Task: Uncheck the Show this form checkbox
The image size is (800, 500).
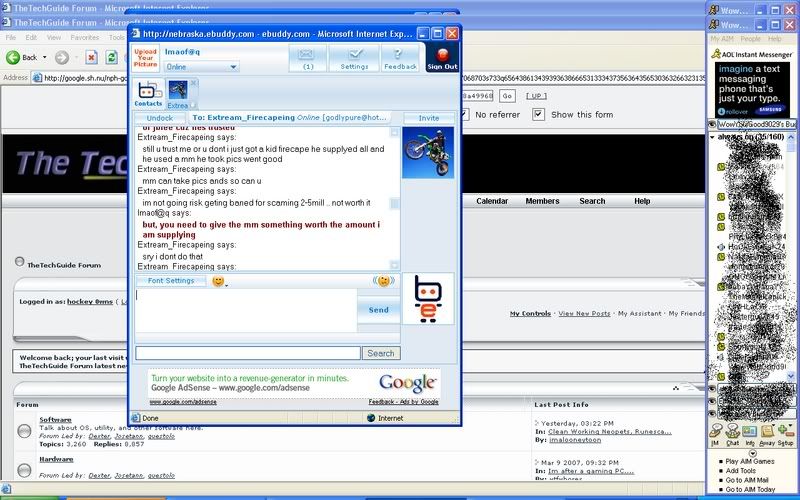Action: point(540,114)
